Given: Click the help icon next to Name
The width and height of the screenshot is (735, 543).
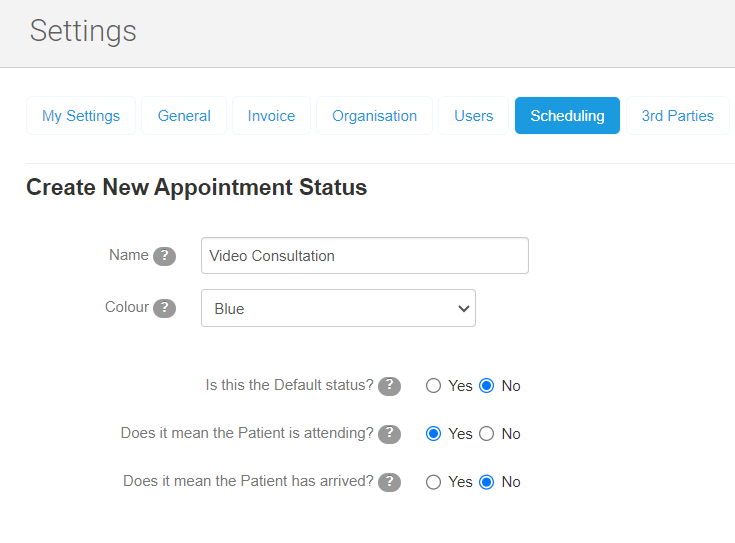Looking at the screenshot, I should pyautogui.click(x=164, y=256).
